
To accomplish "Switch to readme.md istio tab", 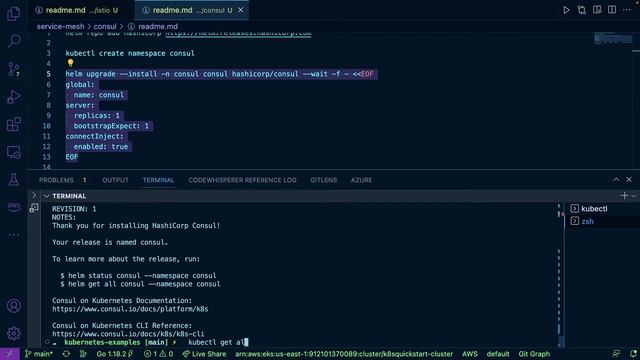I will [x=76, y=10].
